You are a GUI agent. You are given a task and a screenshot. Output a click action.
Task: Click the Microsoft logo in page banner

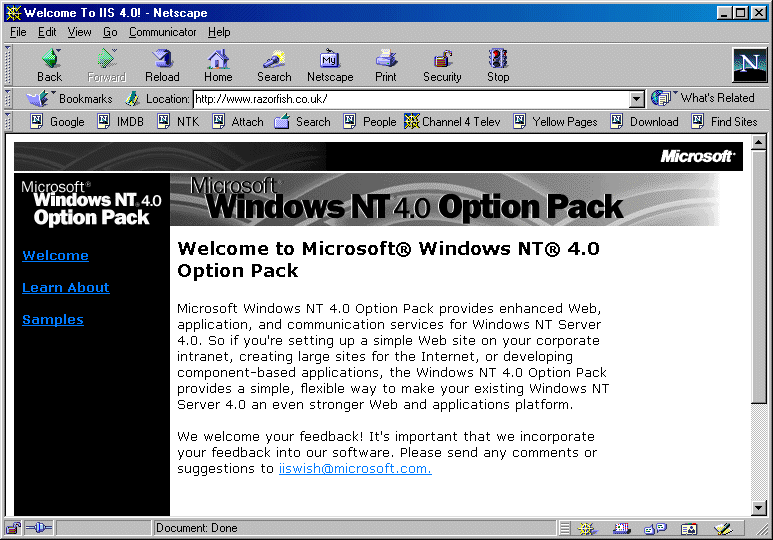[698, 156]
